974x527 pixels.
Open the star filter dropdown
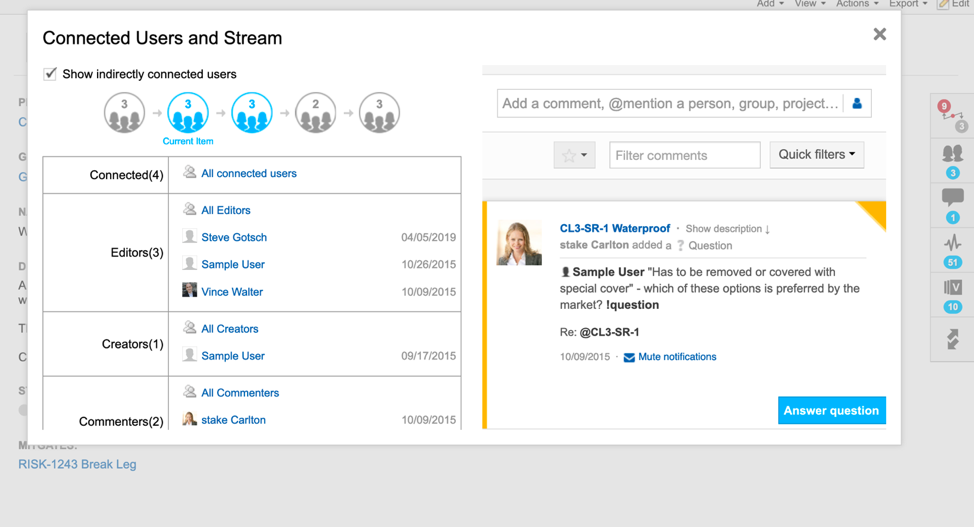click(574, 155)
